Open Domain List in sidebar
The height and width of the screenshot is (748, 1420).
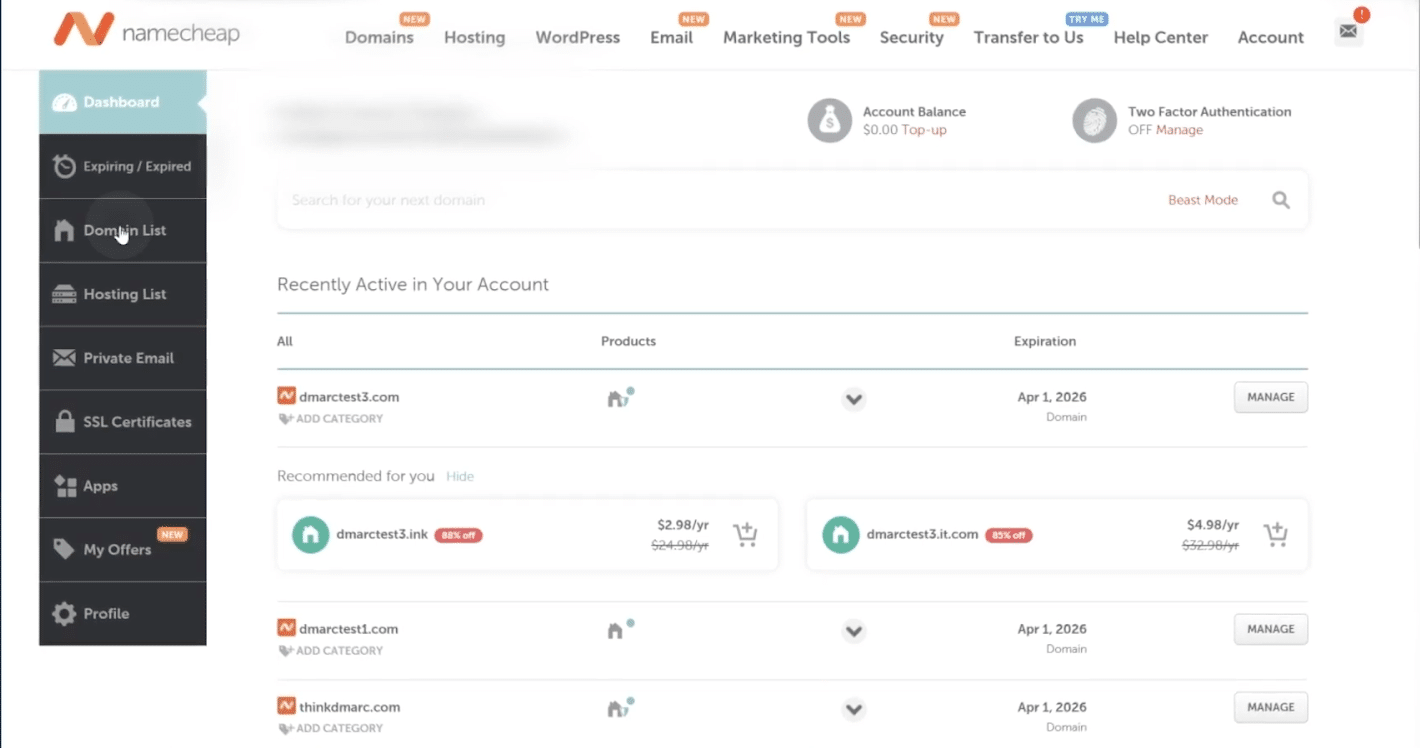tap(124, 231)
